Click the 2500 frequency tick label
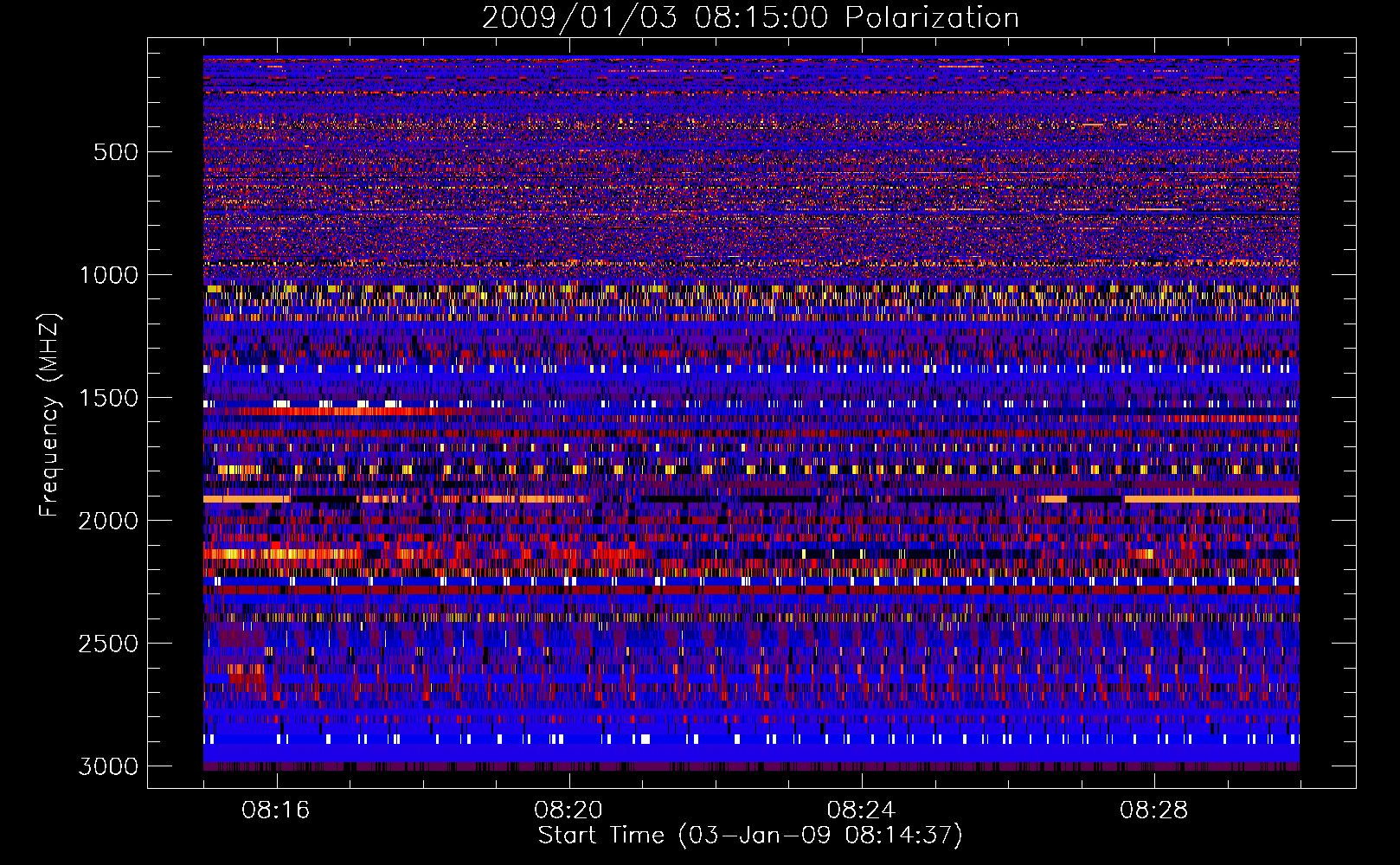Viewport: 1400px width, 865px height. coord(108,644)
